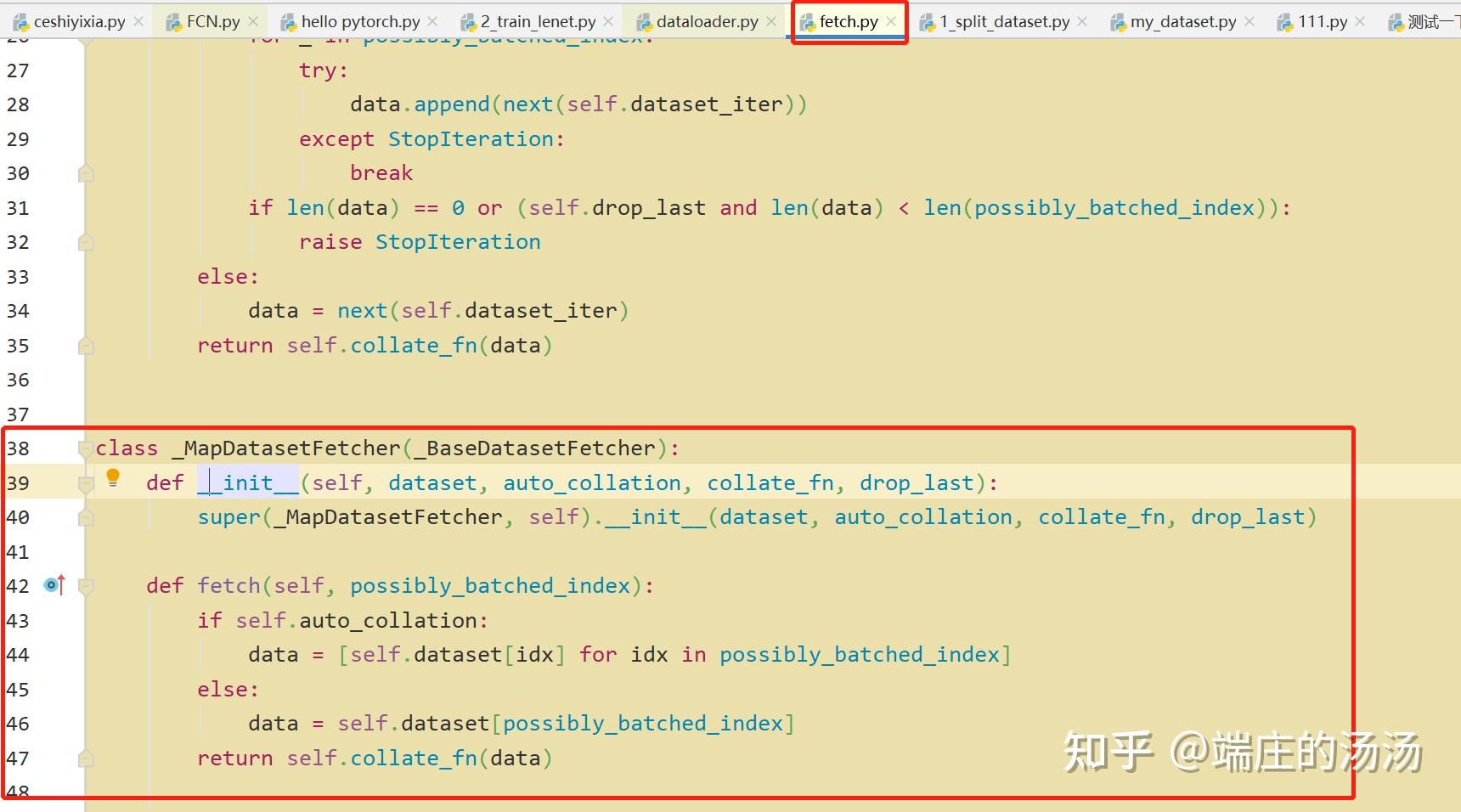The width and height of the screenshot is (1461, 812).
Task: Close the fetch.py tab with its × button
Action: click(x=889, y=20)
